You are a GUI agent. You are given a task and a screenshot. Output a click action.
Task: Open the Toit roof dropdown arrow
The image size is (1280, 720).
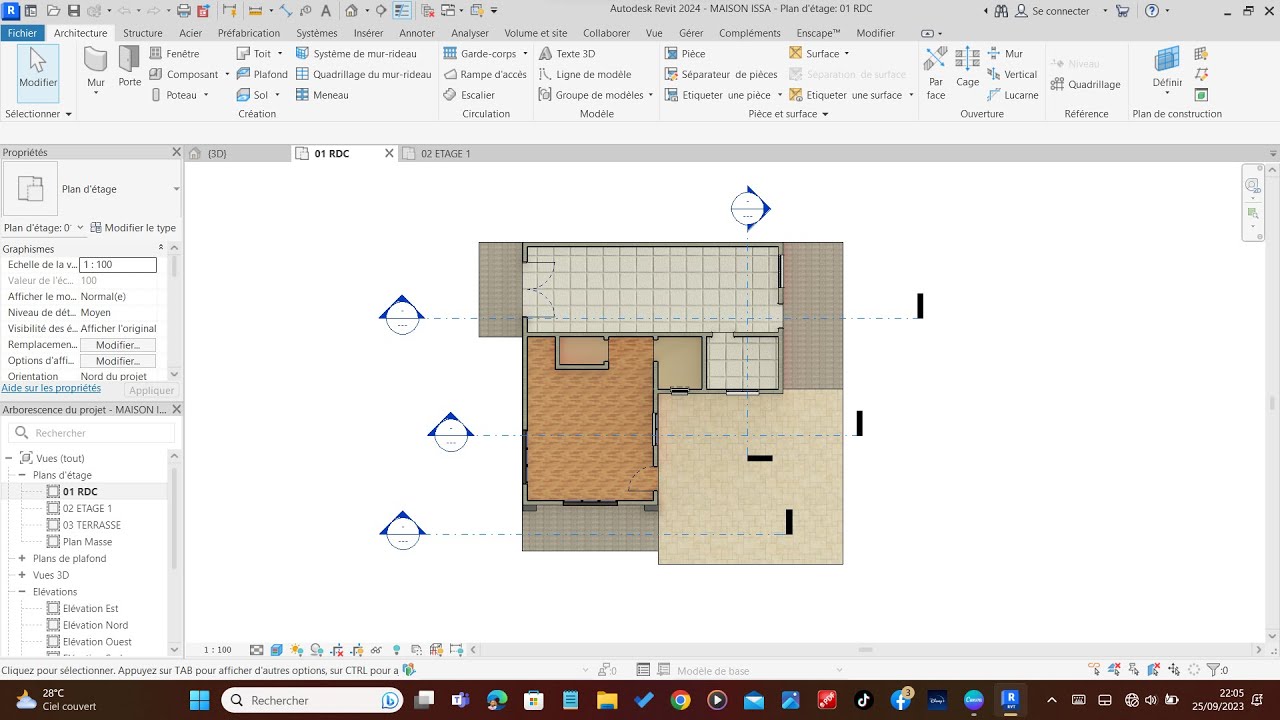280,54
